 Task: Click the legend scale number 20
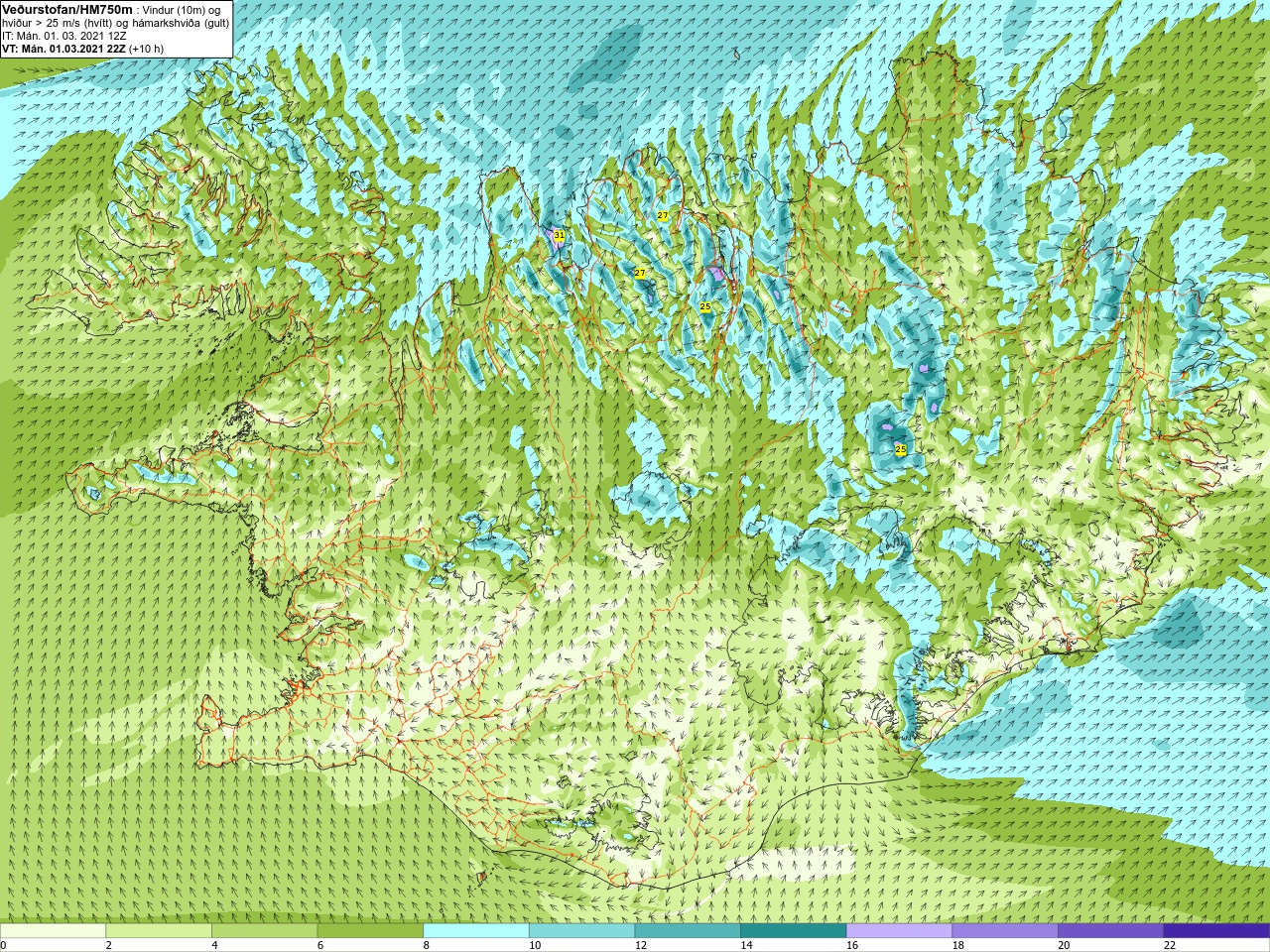[1064, 945]
